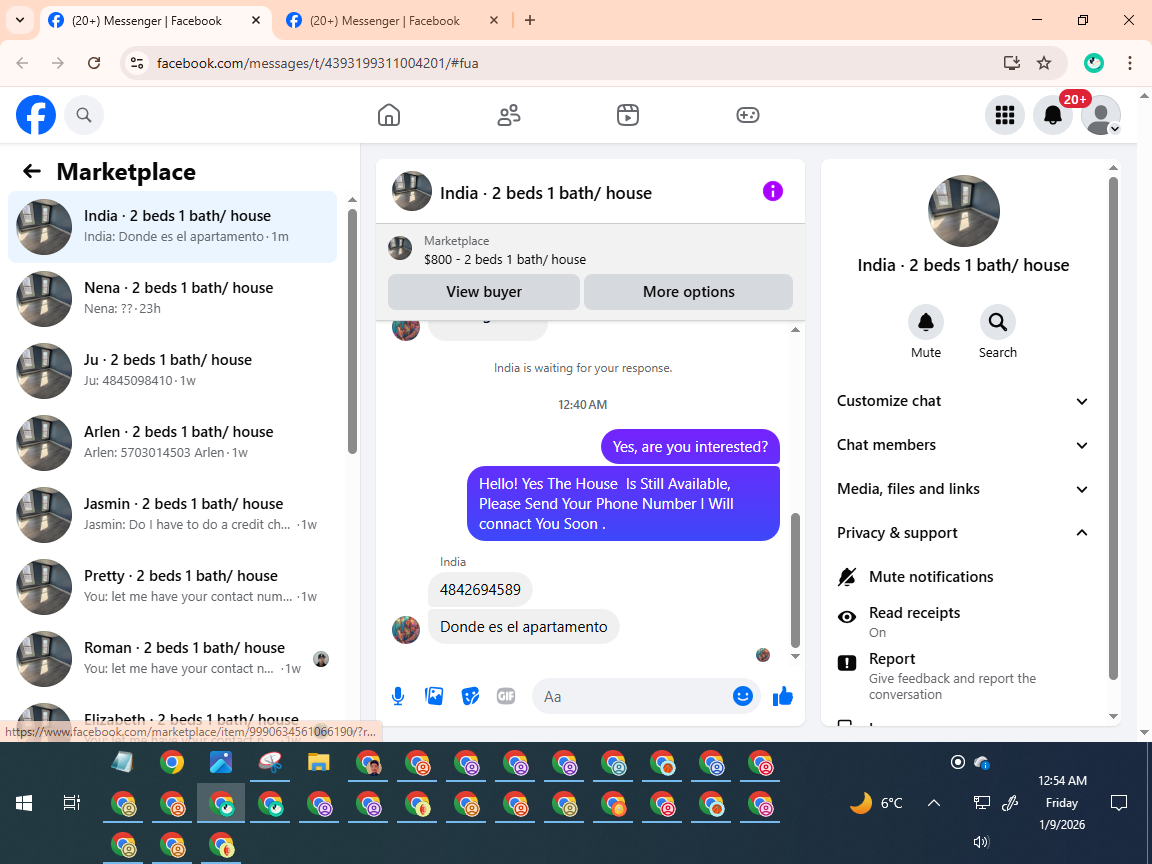This screenshot has height=864, width=1152.
Task: Open the notifications bell with 20+ badge
Action: (x=1053, y=115)
